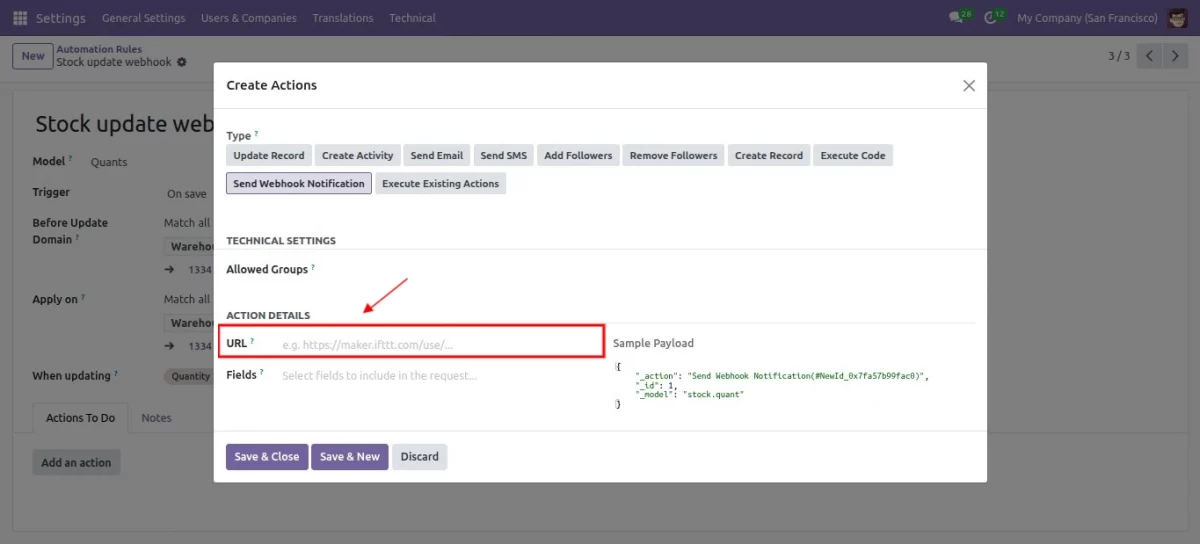Open the activities clock icon
The image size is (1200, 544).
coord(990,18)
